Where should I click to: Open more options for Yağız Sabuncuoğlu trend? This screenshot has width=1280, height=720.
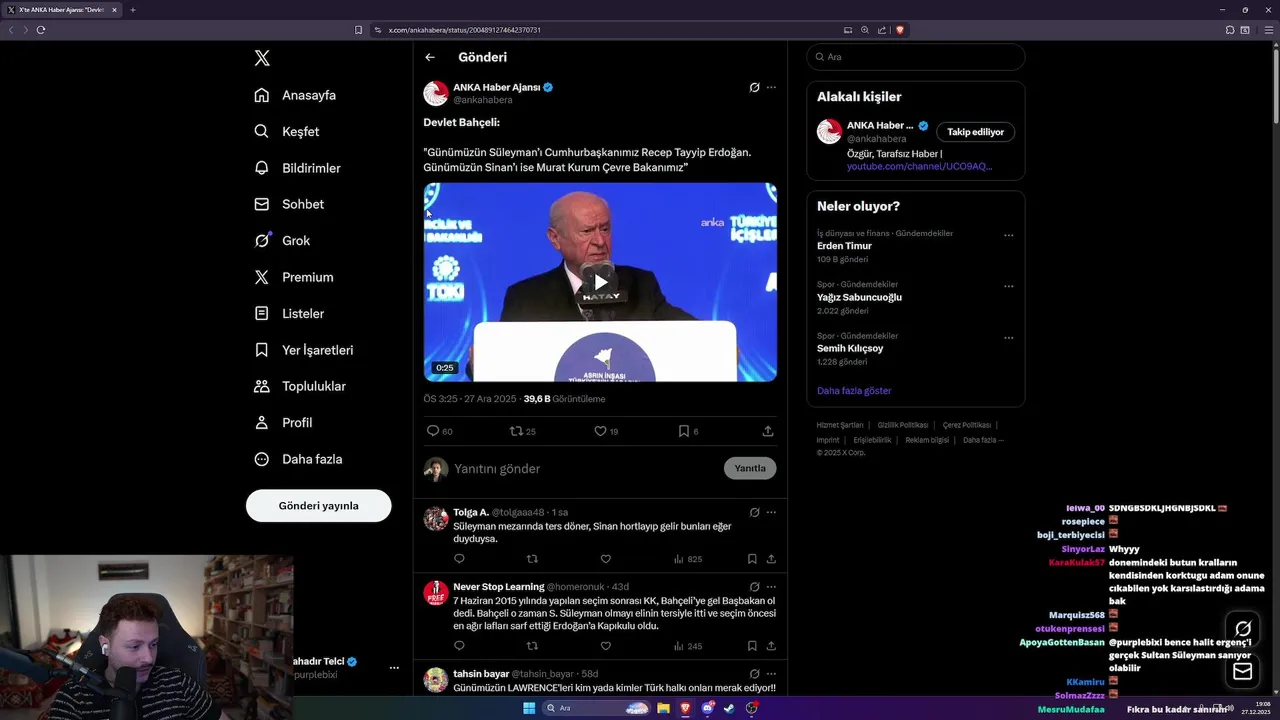coord(1008,287)
